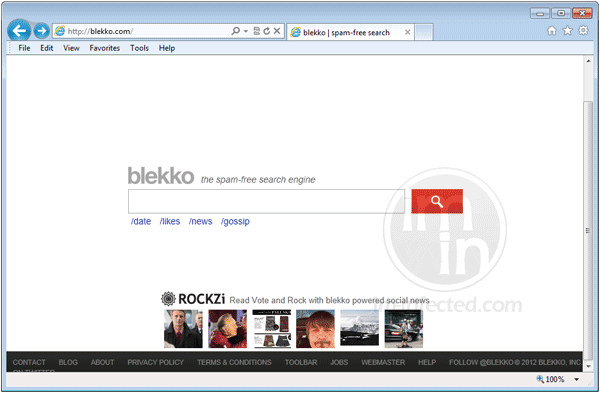
Task: Click the /gossip slashtag link
Action: click(x=235, y=222)
